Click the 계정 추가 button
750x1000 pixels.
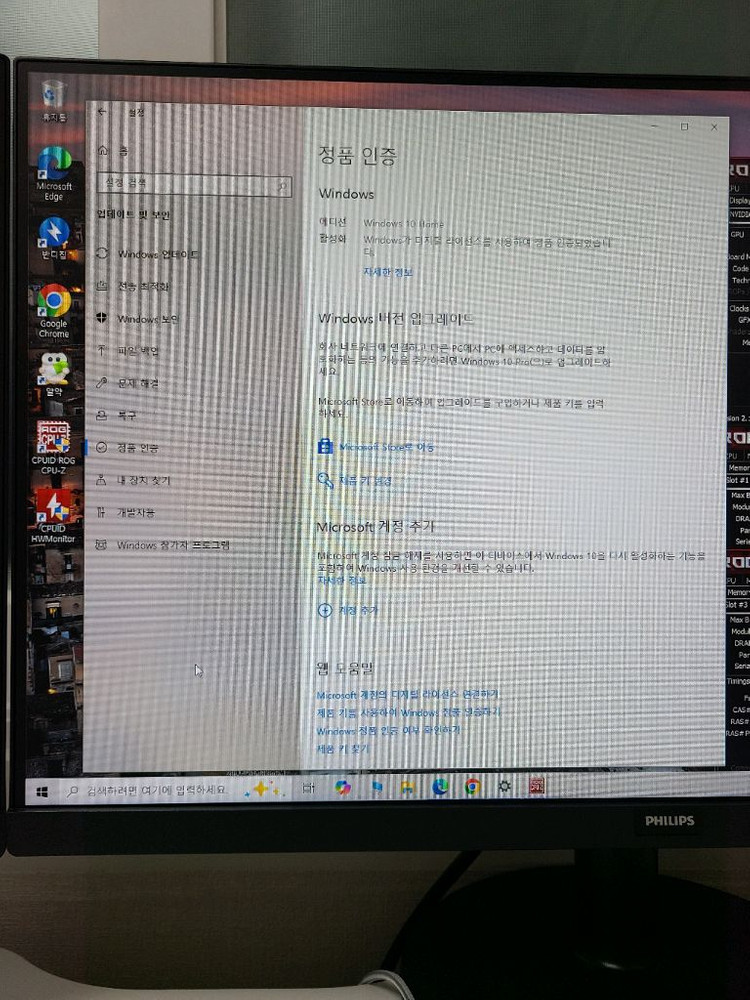click(348, 610)
